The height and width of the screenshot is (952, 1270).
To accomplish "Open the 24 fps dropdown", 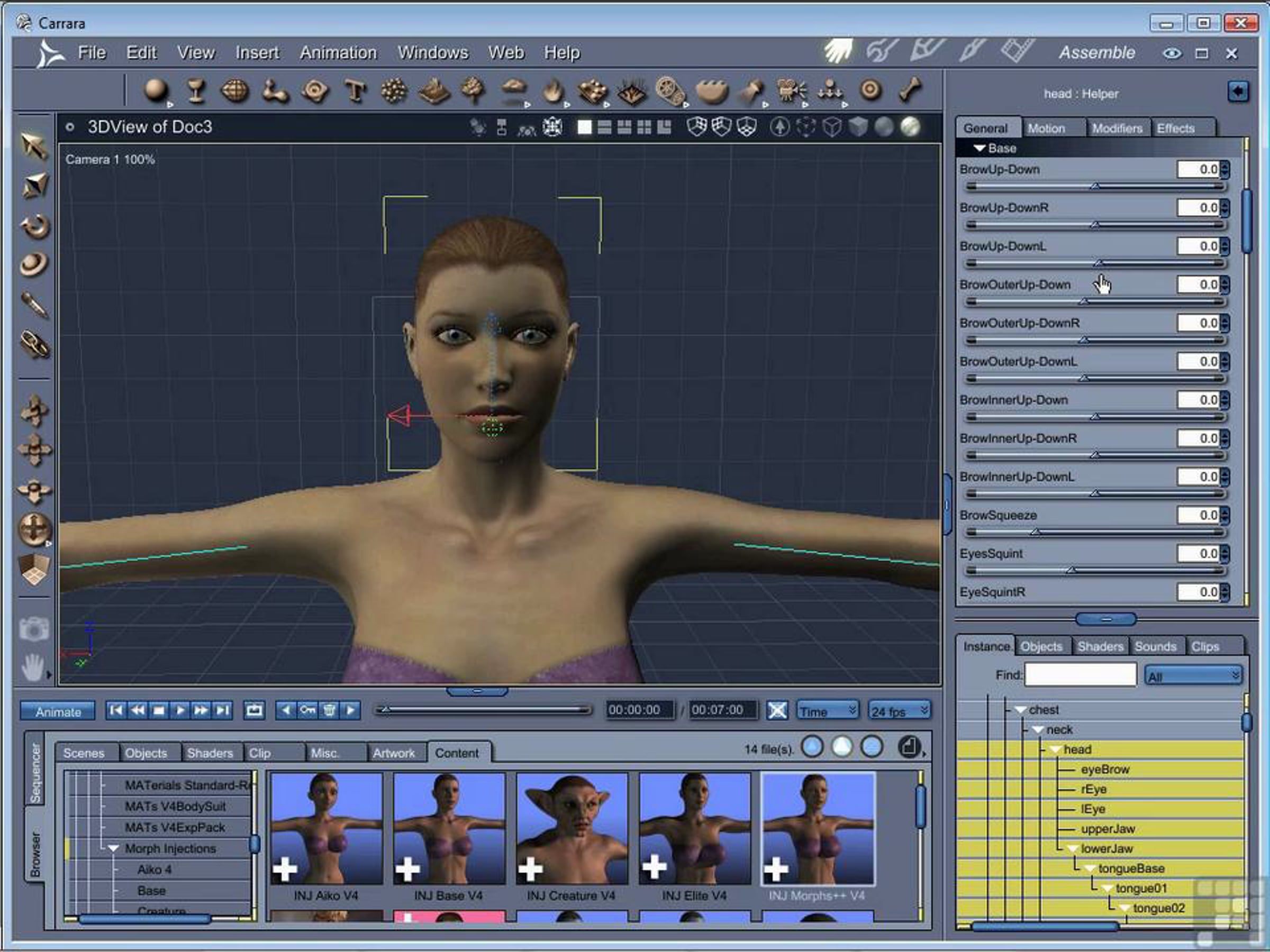I will tap(899, 711).
